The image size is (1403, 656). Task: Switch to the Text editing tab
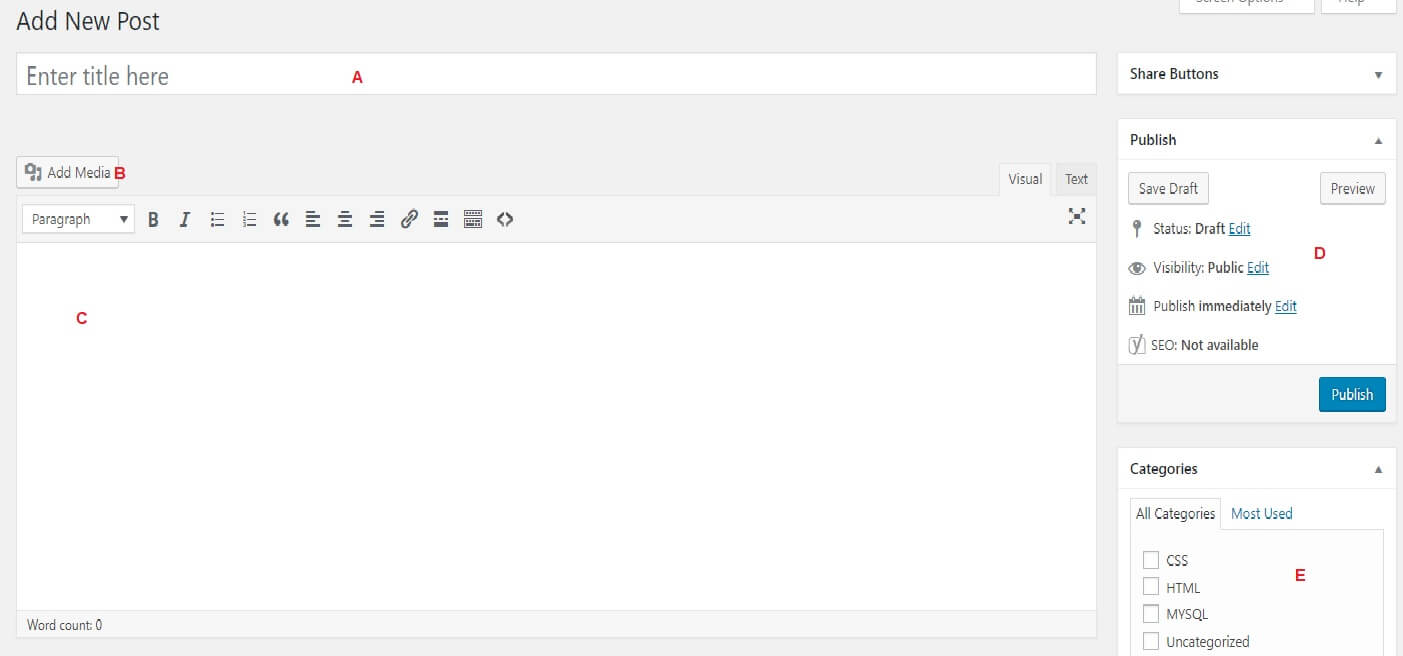coord(1076,179)
